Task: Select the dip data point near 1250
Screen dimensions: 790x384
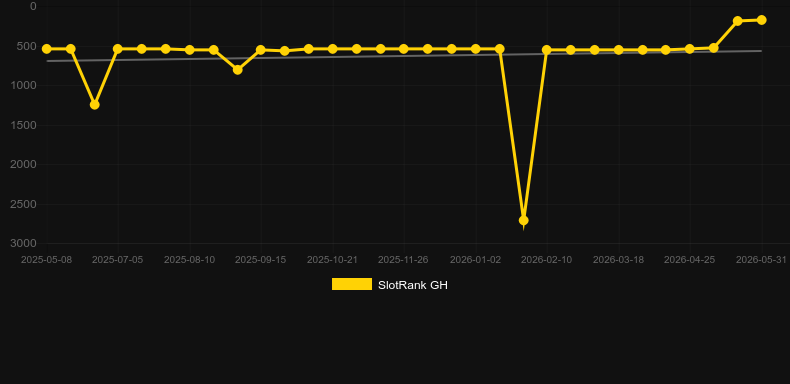Action: click(94, 104)
